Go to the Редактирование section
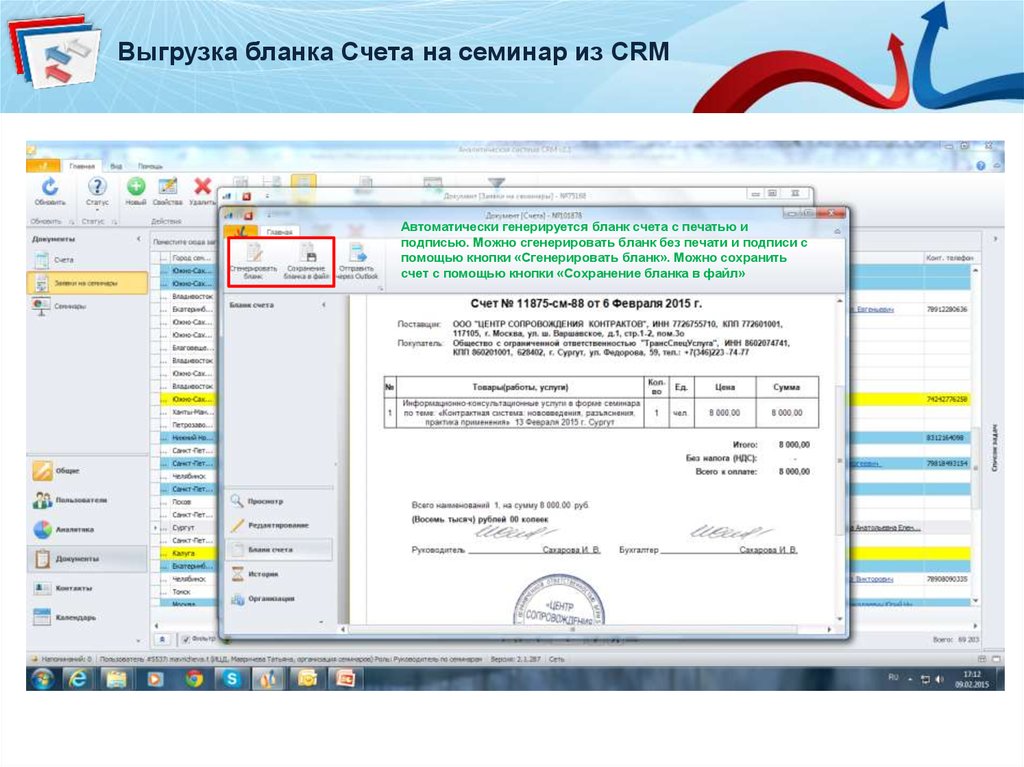 pyautogui.click(x=277, y=524)
